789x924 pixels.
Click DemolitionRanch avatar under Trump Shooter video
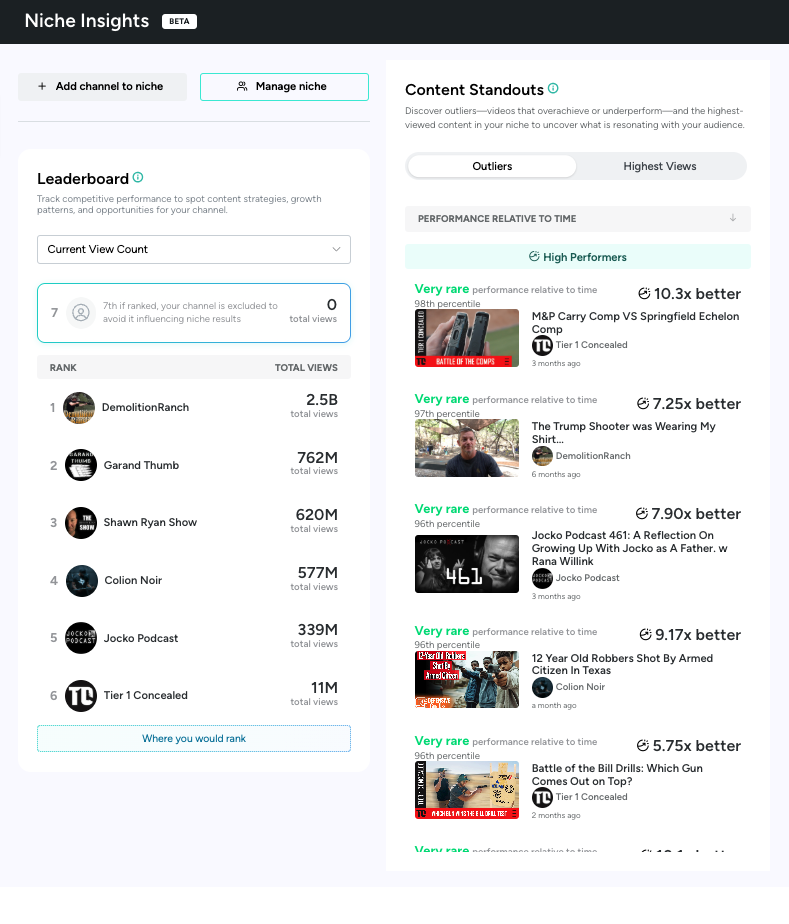(x=542, y=456)
